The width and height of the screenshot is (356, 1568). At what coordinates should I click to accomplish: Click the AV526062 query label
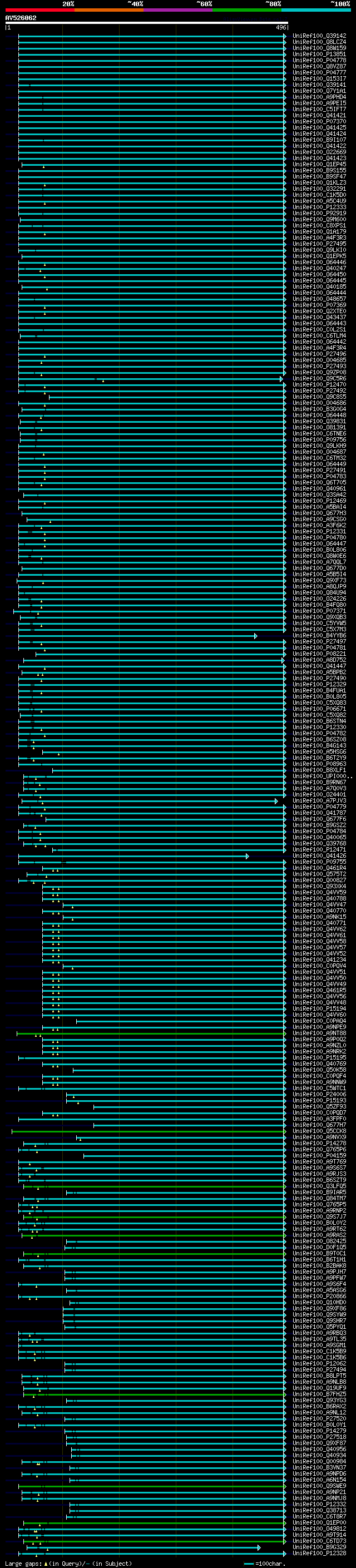point(21,18)
